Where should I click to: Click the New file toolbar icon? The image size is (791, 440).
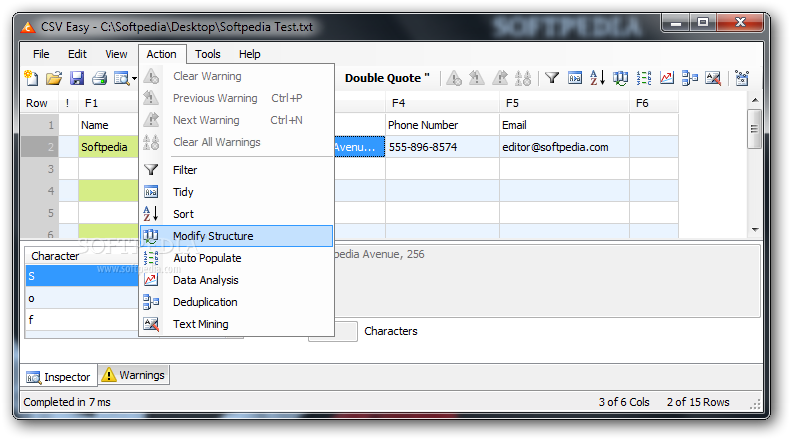click(x=31, y=78)
